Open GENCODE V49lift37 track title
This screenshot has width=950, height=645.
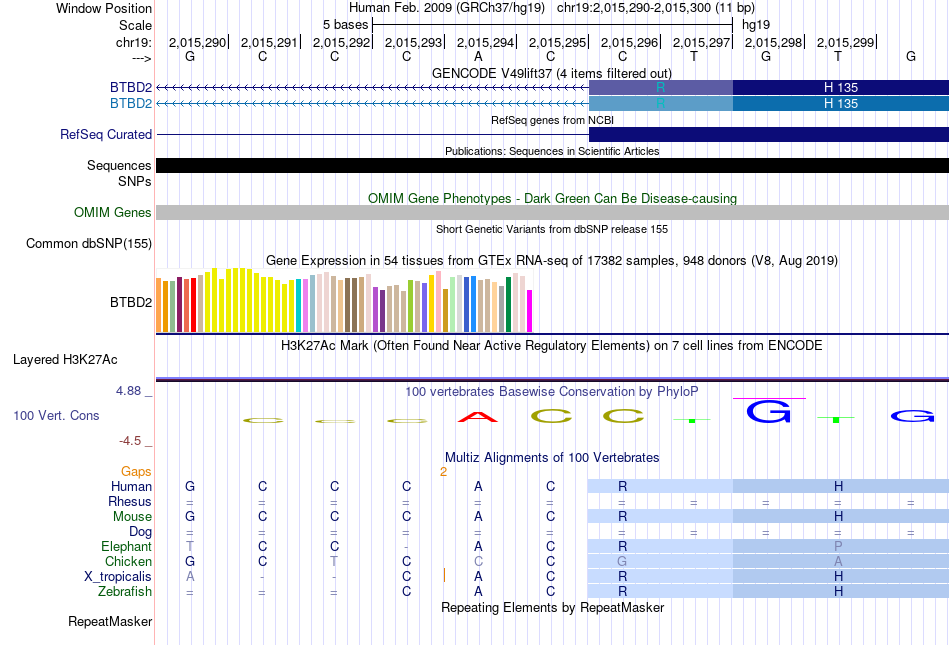click(x=552, y=73)
